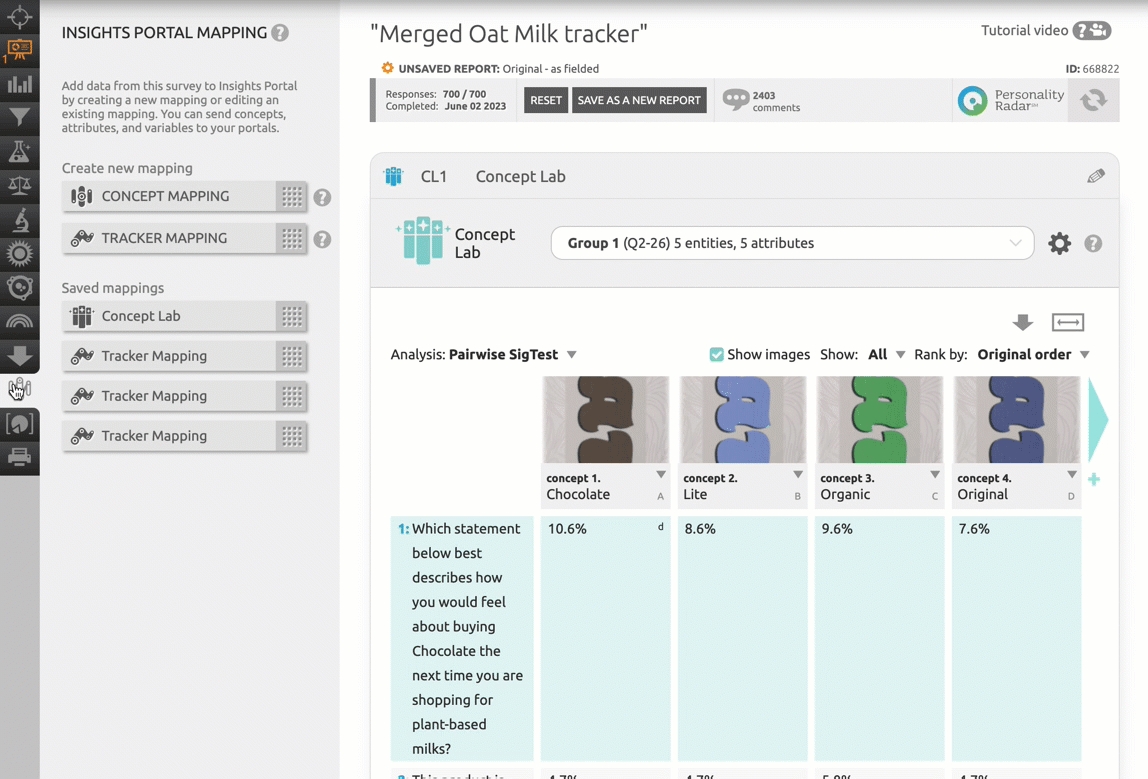Click SAVE AS A NEW REPORT
This screenshot has height=779, width=1148.
(639, 100)
